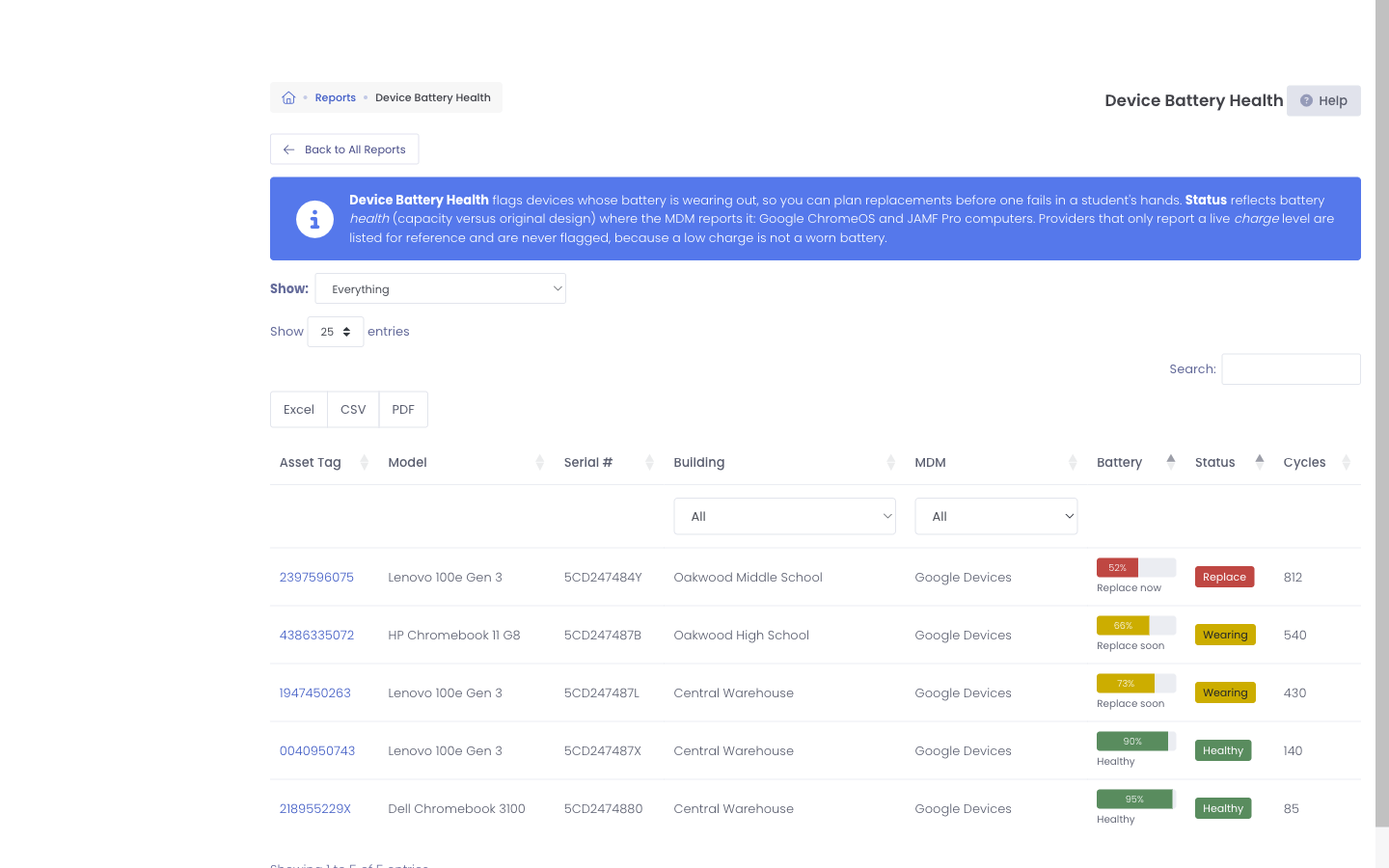Open asset tag 2397596075
Image resolution: width=1389 pixels, height=868 pixels.
point(316,577)
